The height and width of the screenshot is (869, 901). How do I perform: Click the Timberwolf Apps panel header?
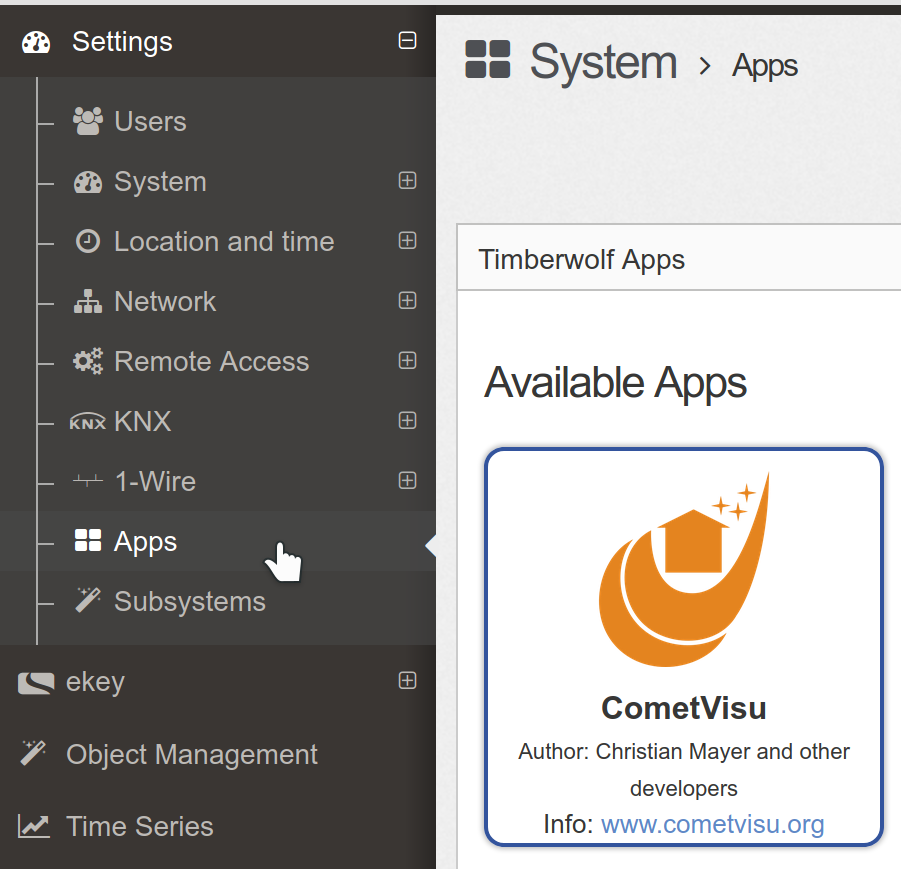(679, 257)
